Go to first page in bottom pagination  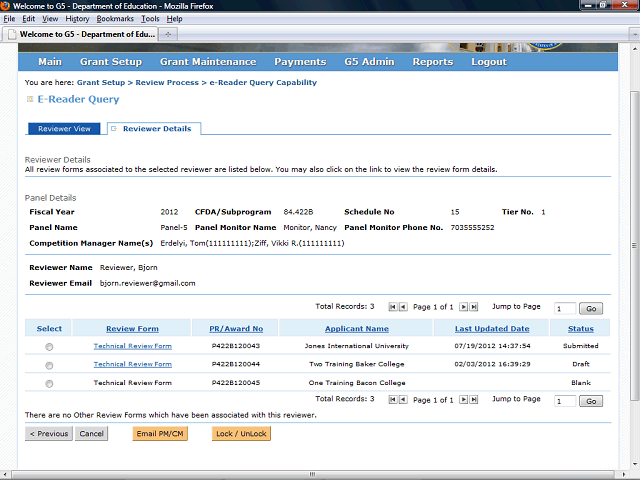click(x=393, y=400)
